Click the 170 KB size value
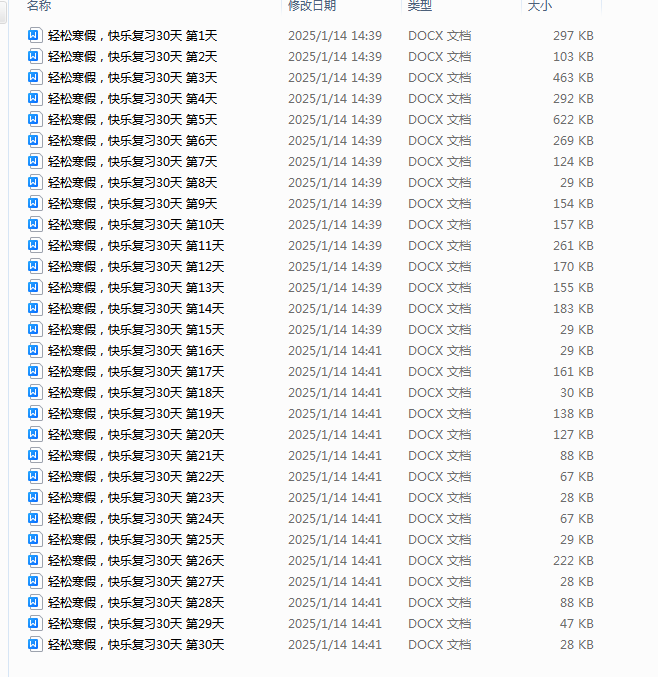This screenshot has height=677, width=658. (x=573, y=267)
